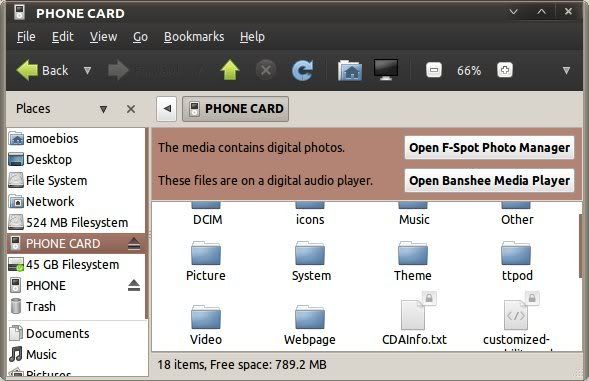Viewport: 589px width, 381px height.
Task: Eject the PHONE volume
Action: coord(134,286)
